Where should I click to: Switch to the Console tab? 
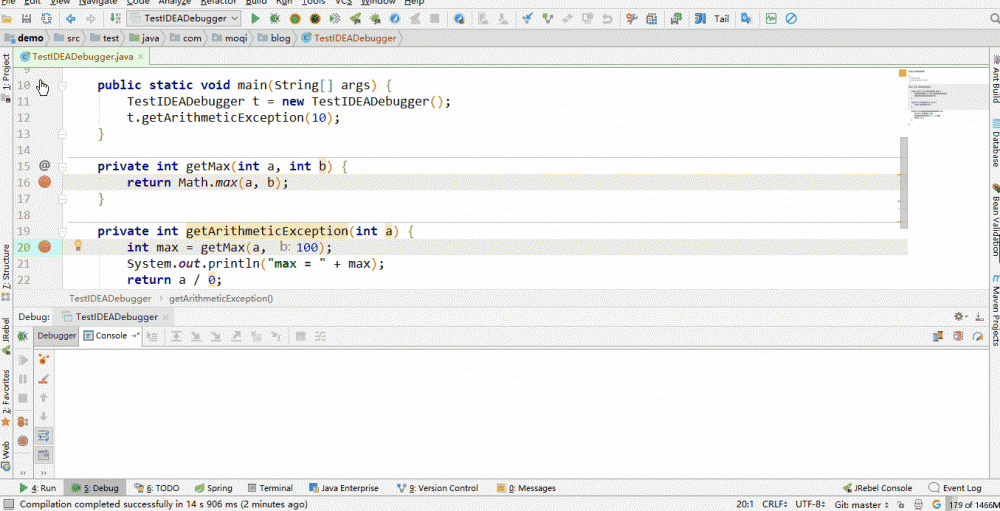(x=112, y=336)
